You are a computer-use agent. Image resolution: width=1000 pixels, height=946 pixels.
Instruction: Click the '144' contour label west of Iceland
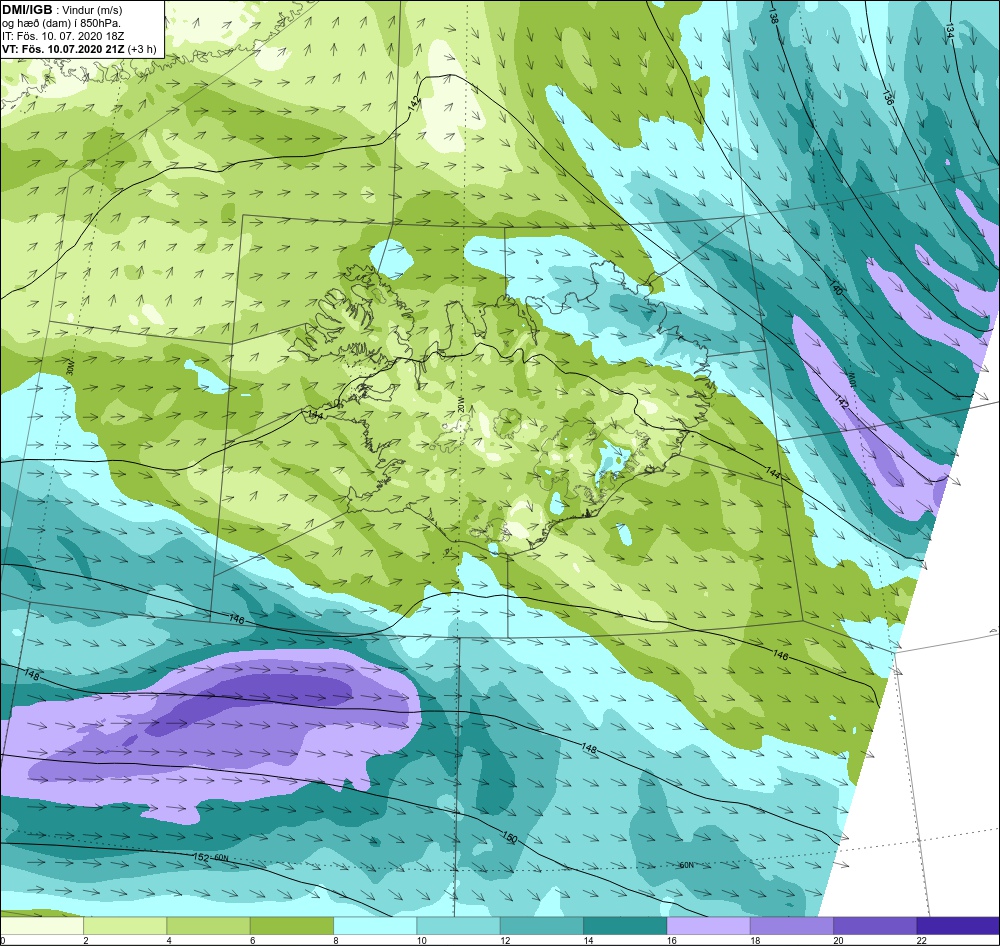[x=315, y=415]
